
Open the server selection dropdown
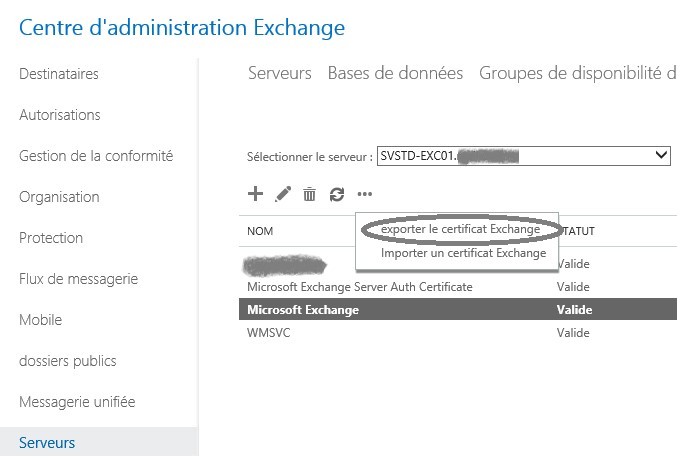click(x=523, y=156)
